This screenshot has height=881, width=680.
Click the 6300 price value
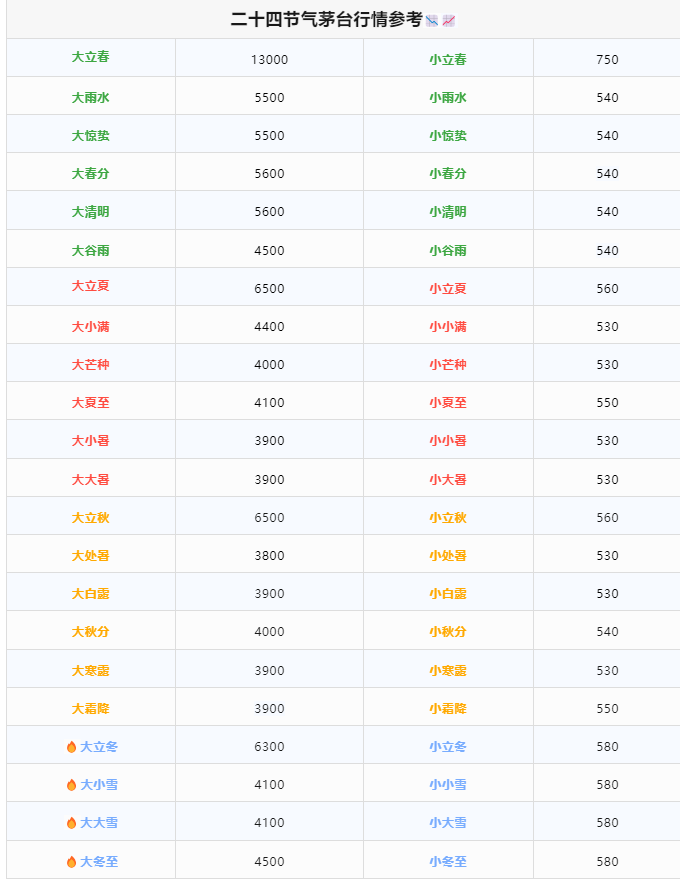(269, 747)
